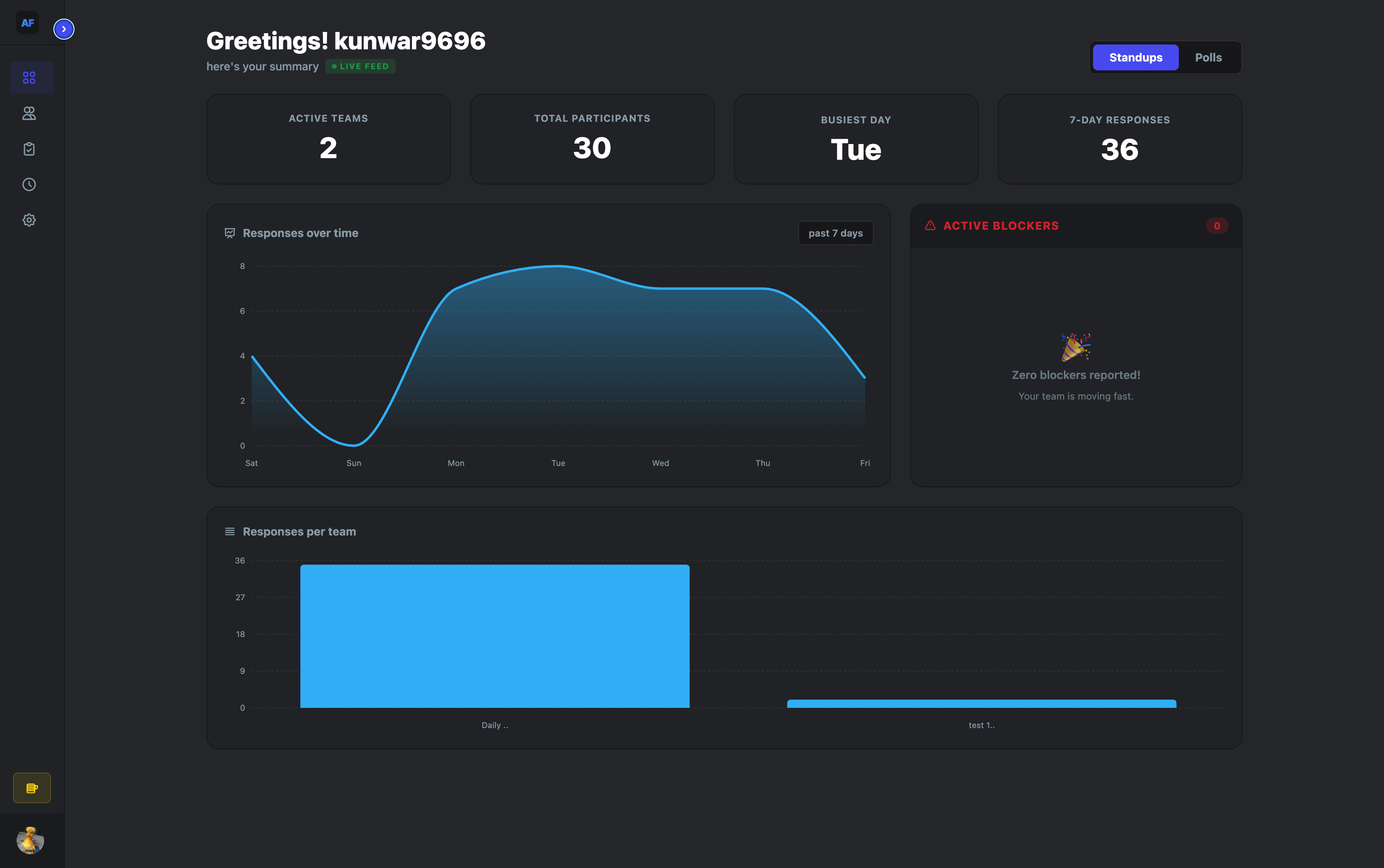This screenshot has width=1384, height=868.
Task: Open the clock history icon in sidebar
Action: point(29,185)
